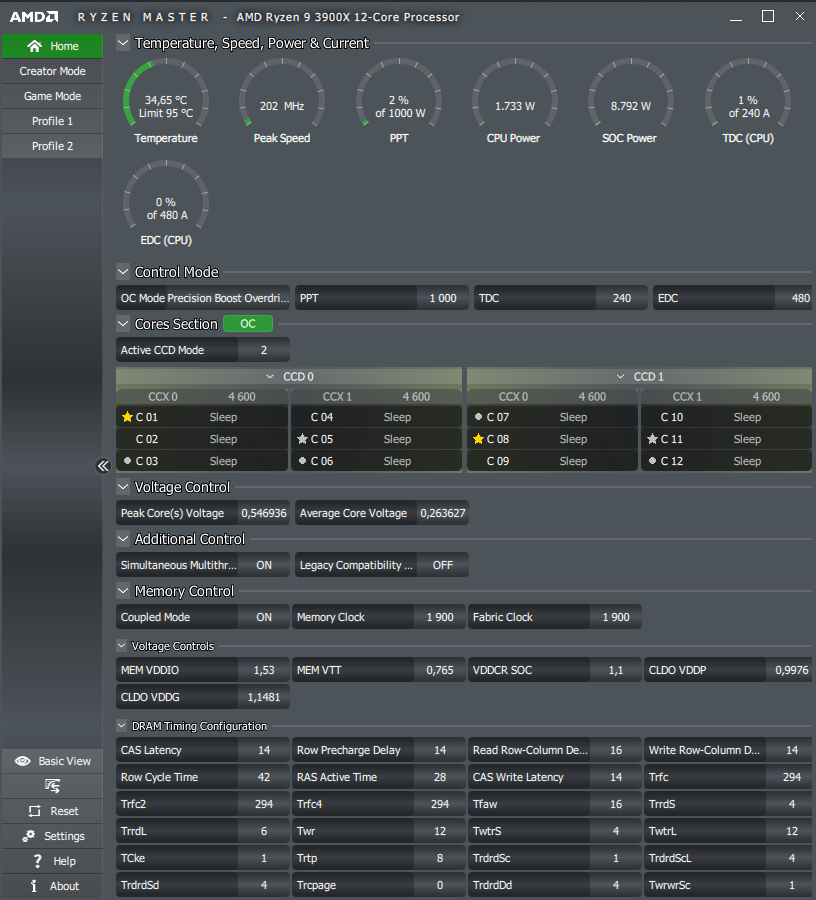Screen dimensions: 816x900
Task: Collapse the Cores Section chevron
Action: pos(123,324)
